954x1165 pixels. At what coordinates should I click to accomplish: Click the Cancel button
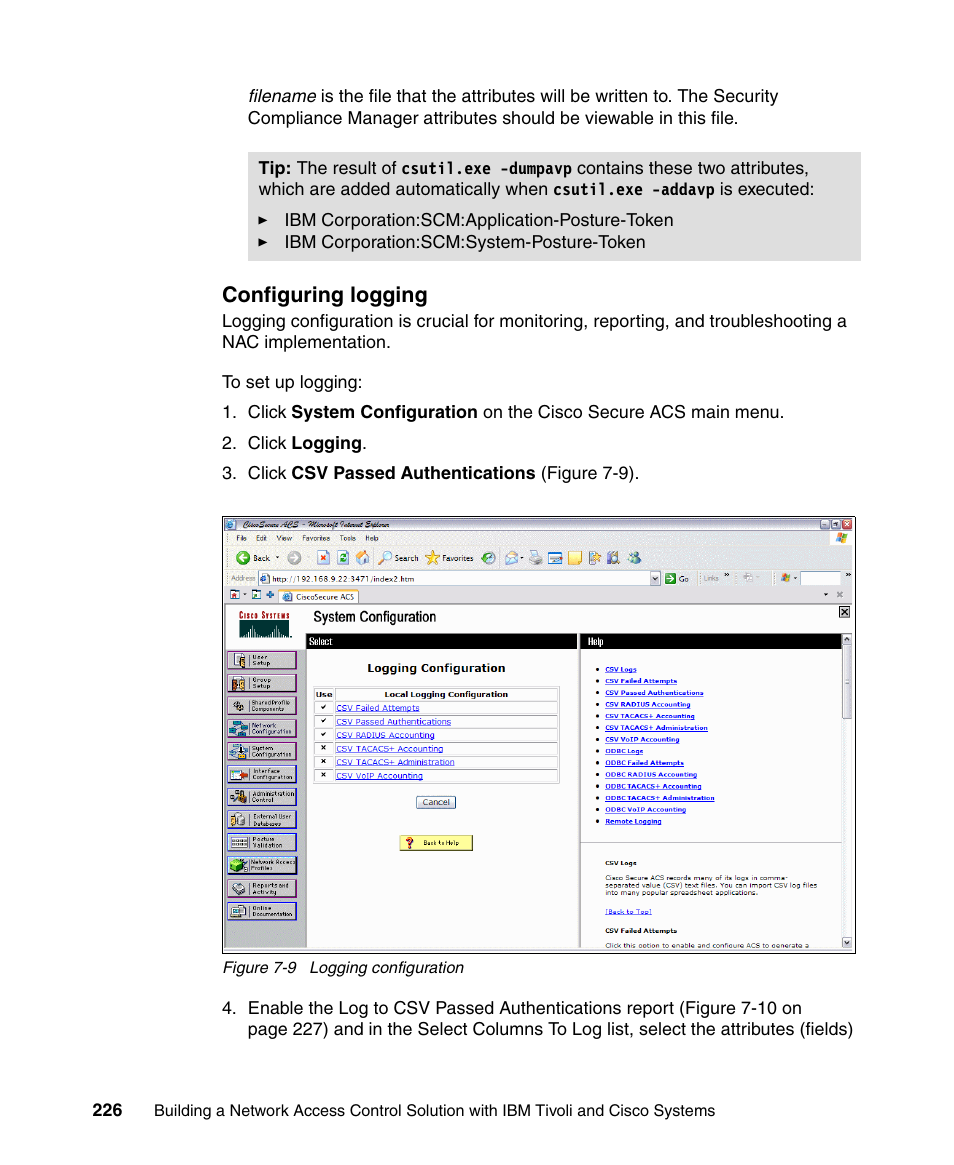436,802
